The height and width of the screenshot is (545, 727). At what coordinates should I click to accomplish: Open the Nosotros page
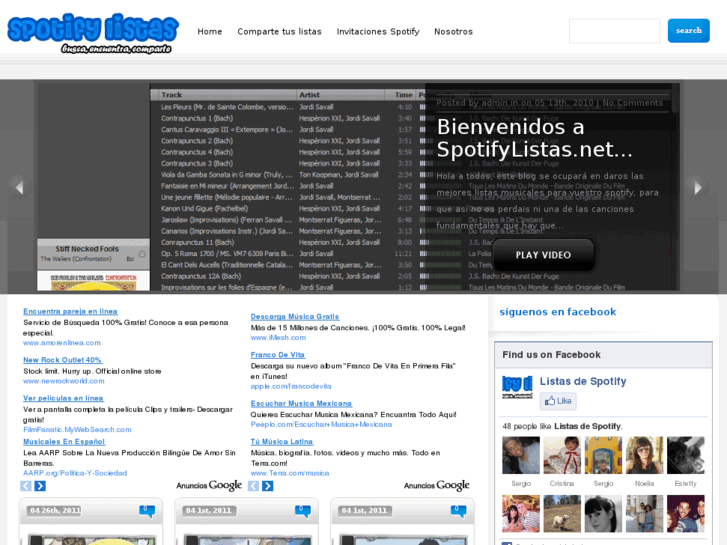pyautogui.click(x=453, y=32)
